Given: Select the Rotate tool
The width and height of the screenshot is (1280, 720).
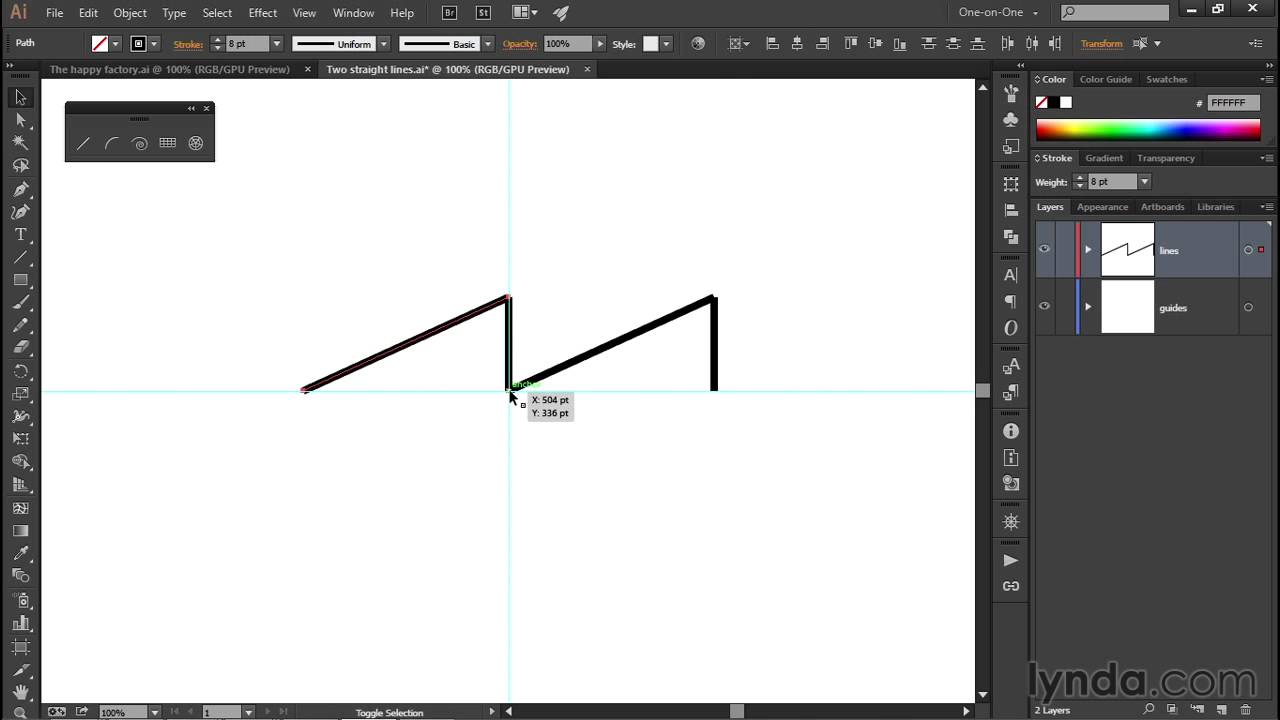Looking at the screenshot, I should pos(20,371).
